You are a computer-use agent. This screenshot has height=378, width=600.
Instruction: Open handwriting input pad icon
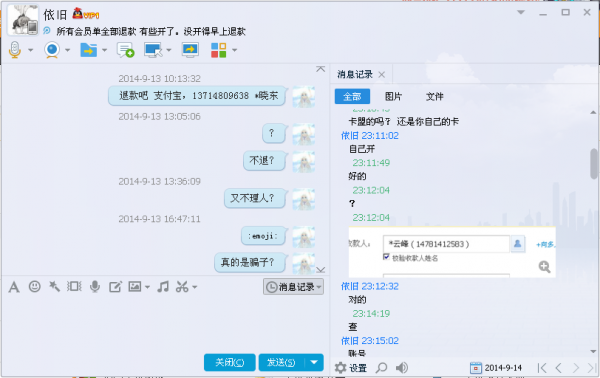click(115, 287)
